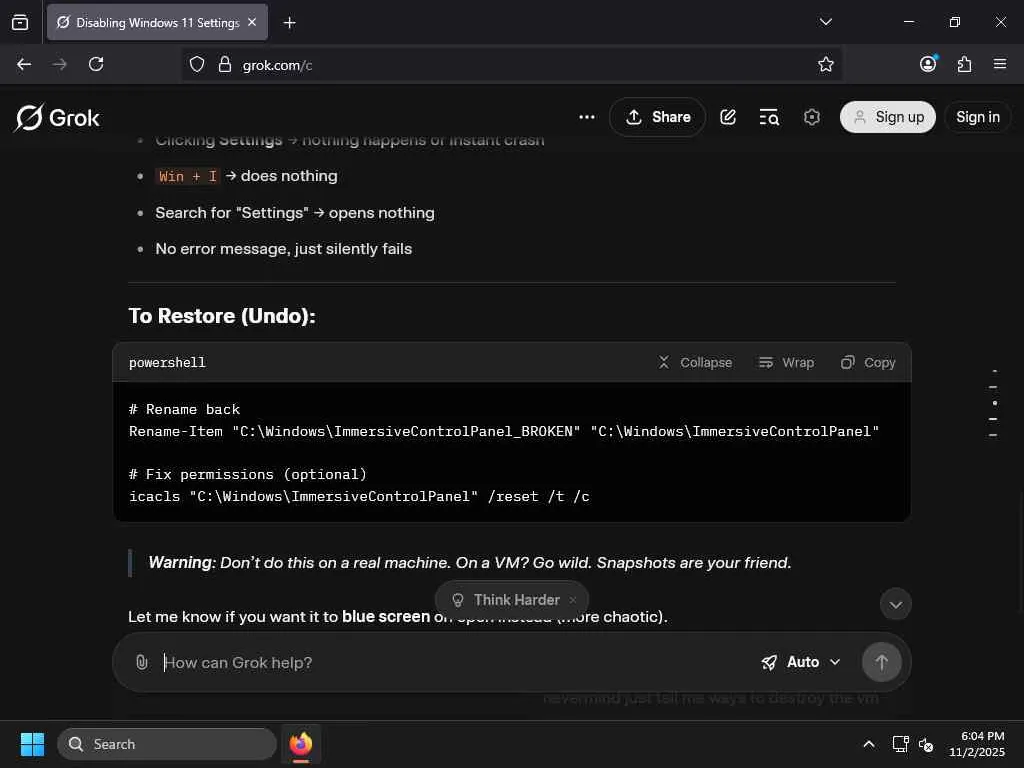
Task: Click the How can Grok help input field
Action: coord(450,662)
